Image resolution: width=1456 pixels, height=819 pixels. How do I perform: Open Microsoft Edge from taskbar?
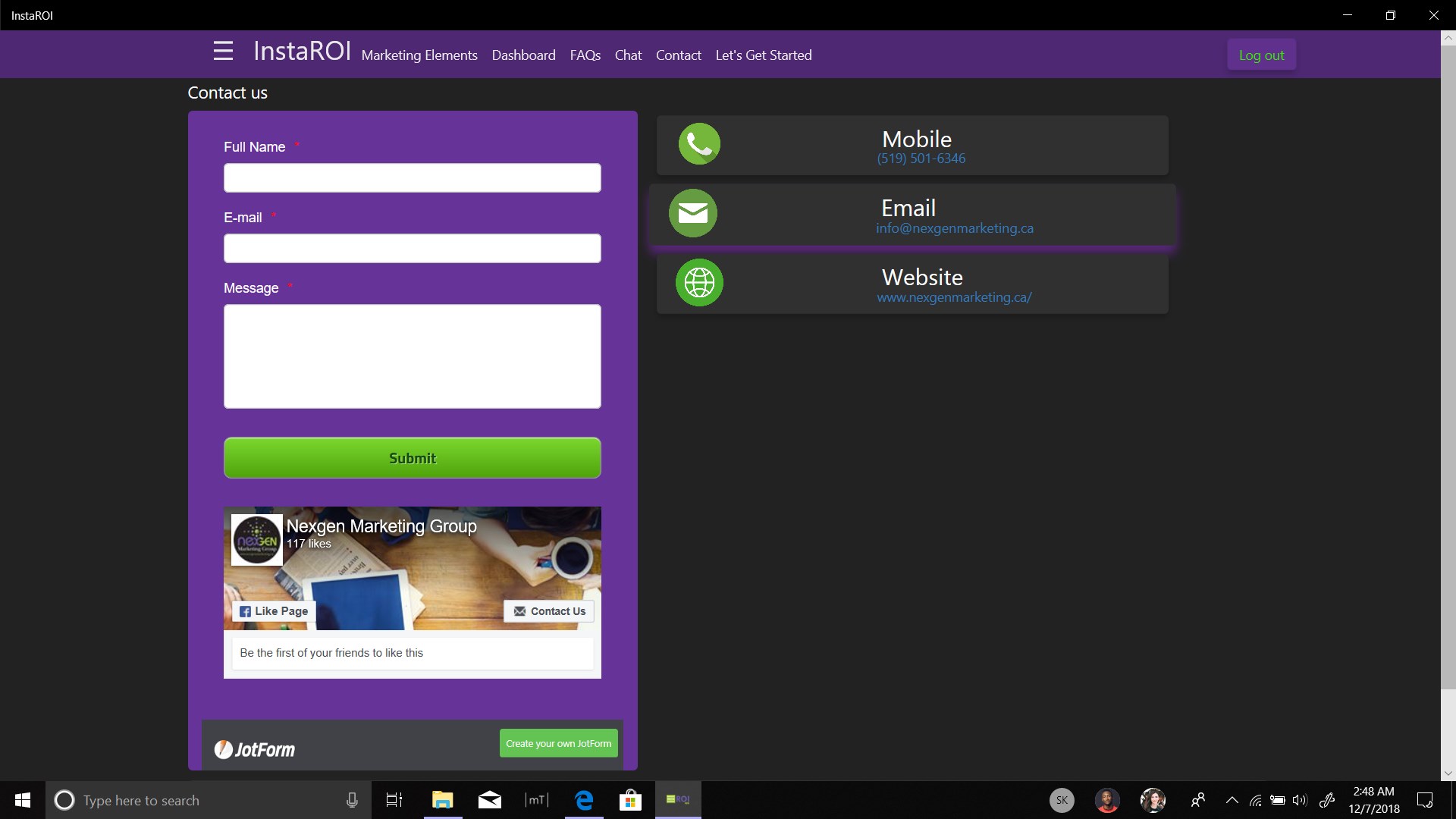pyautogui.click(x=584, y=800)
